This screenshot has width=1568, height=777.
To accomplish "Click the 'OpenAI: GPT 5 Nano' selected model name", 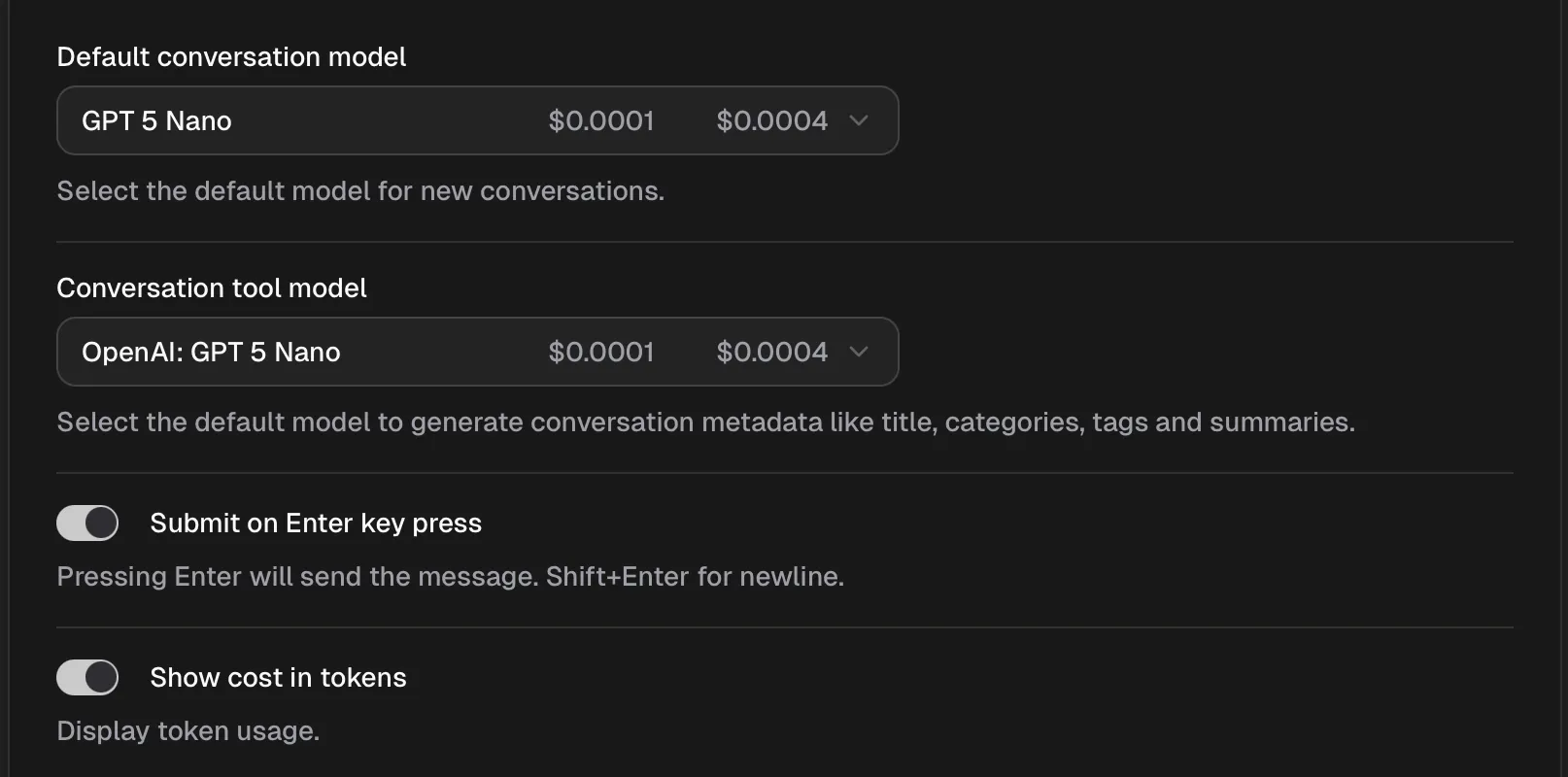I will (211, 352).
